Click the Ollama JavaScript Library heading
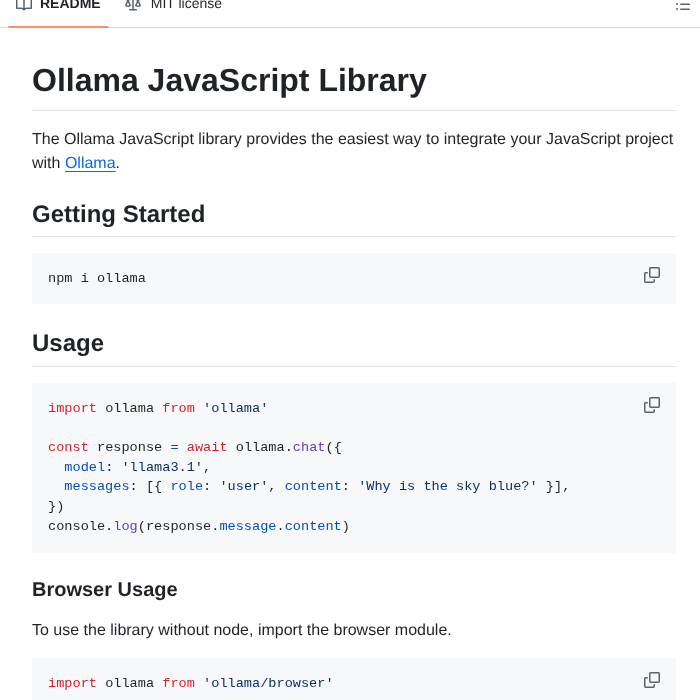 229,80
